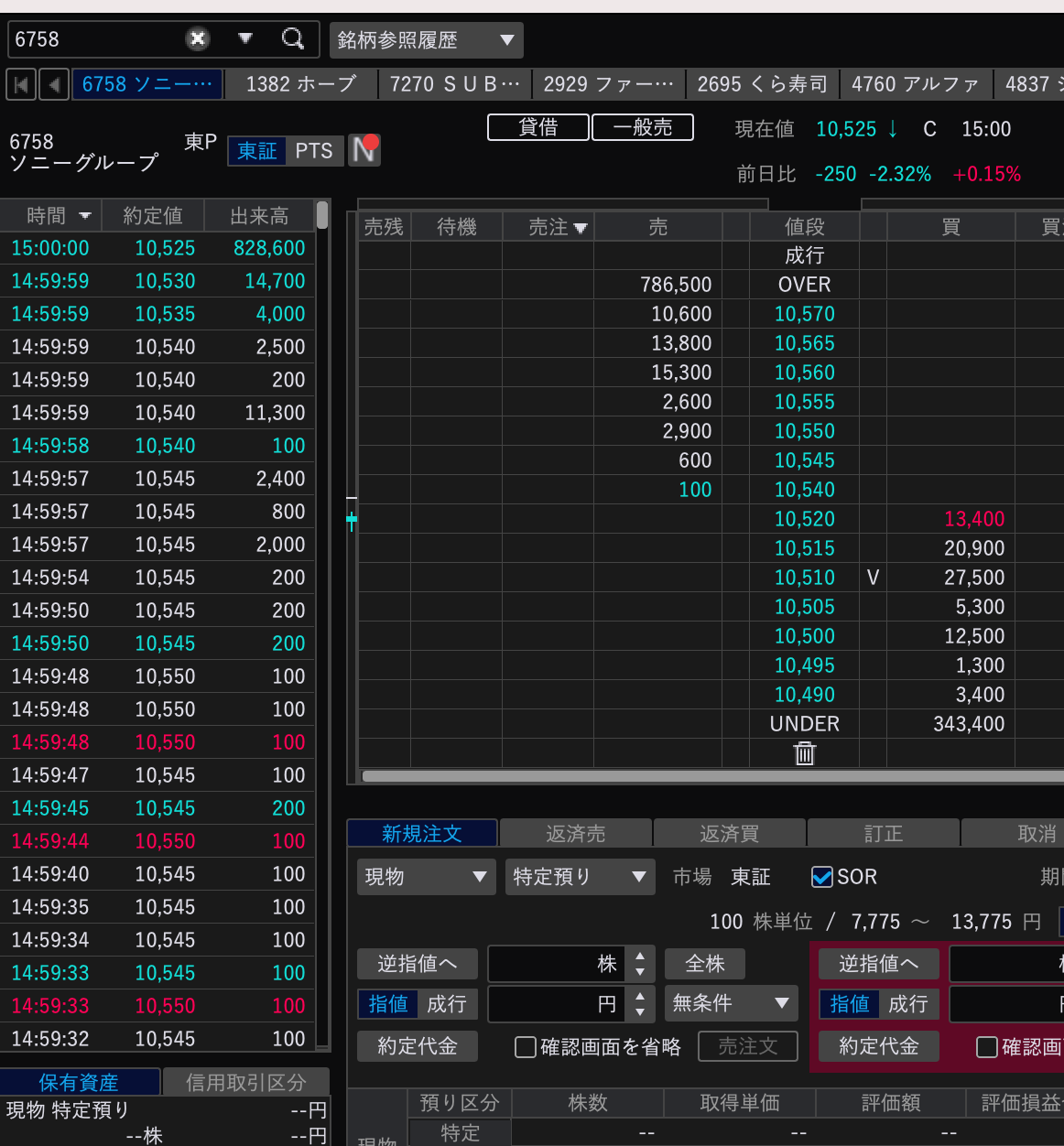Viewport: 1064px width, 1146px height.
Task: Click the 売注文 button
Action: pyautogui.click(x=748, y=1046)
